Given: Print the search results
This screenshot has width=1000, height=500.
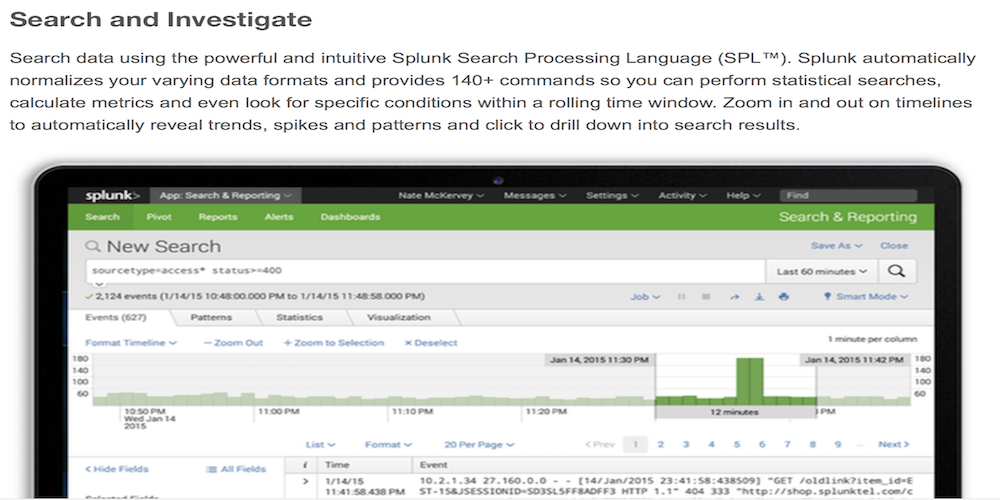Looking at the screenshot, I should tap(784, 297).
